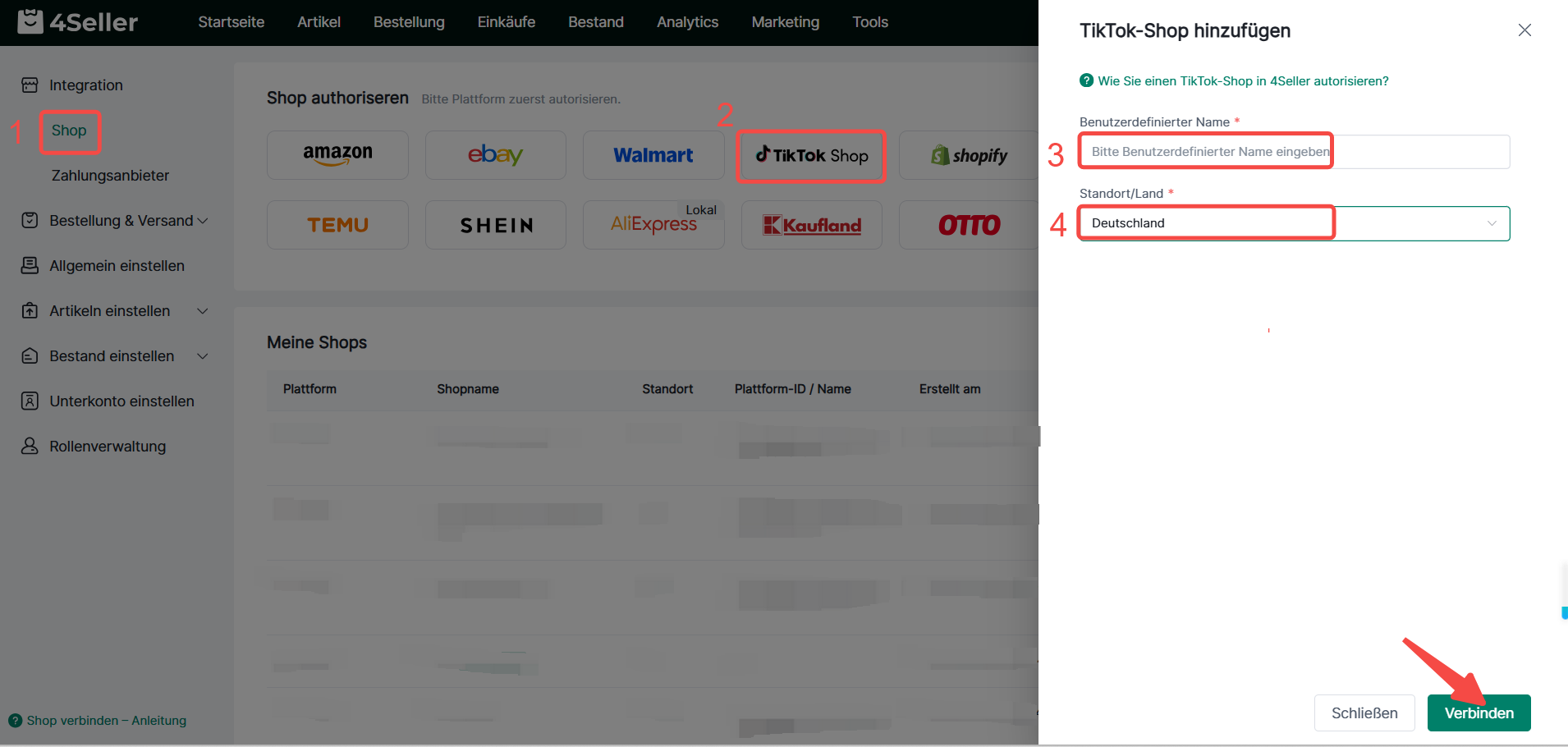
Task: Click the help question mark icon in dialog
Action: tap(1086, 80)
